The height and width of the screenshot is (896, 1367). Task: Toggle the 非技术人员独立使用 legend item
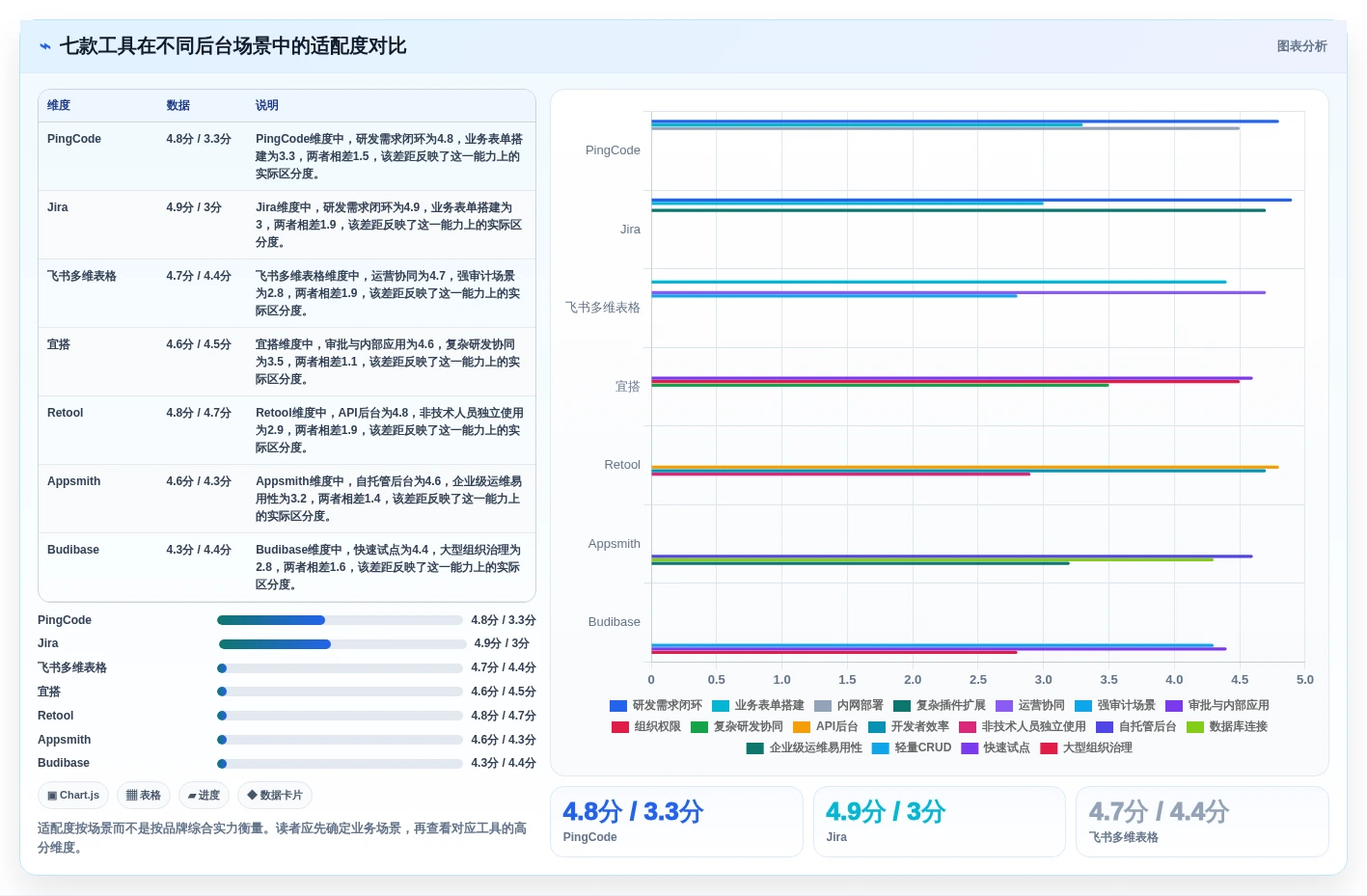tap(1022, 727)
